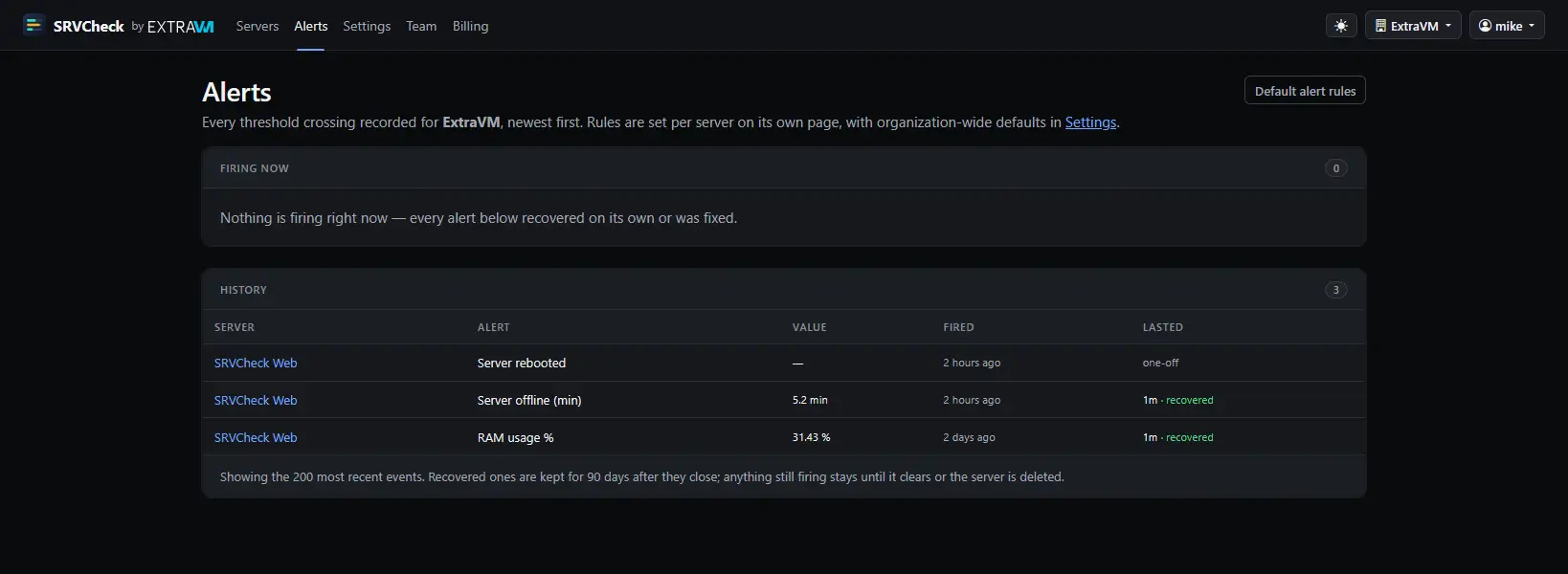Open the ExtraVM organization dropdown

[1413, 26]
